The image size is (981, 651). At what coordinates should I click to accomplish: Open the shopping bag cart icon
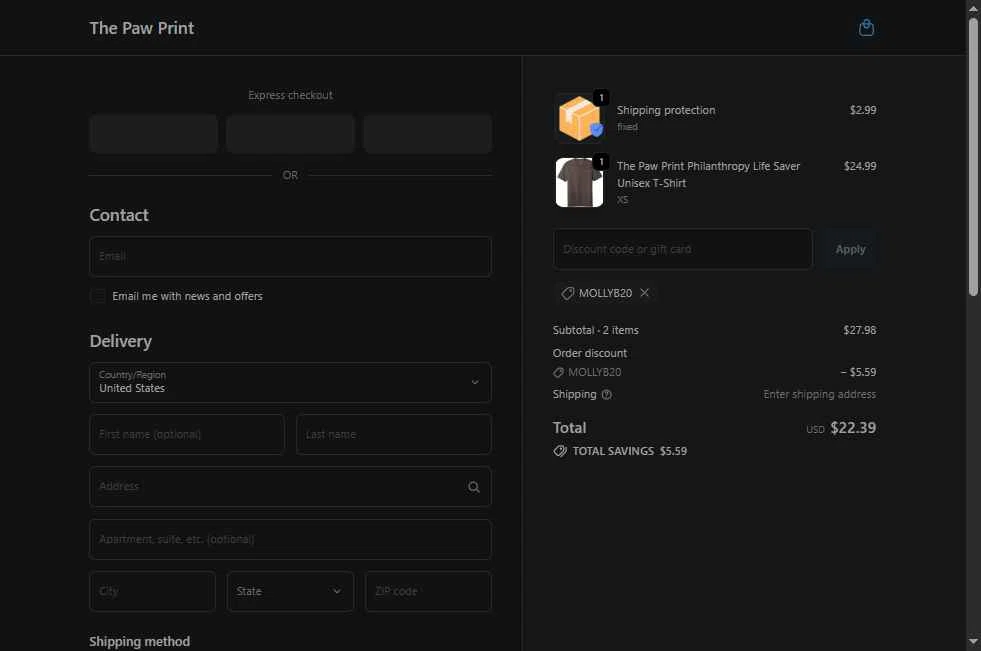[x=866, y=28]
